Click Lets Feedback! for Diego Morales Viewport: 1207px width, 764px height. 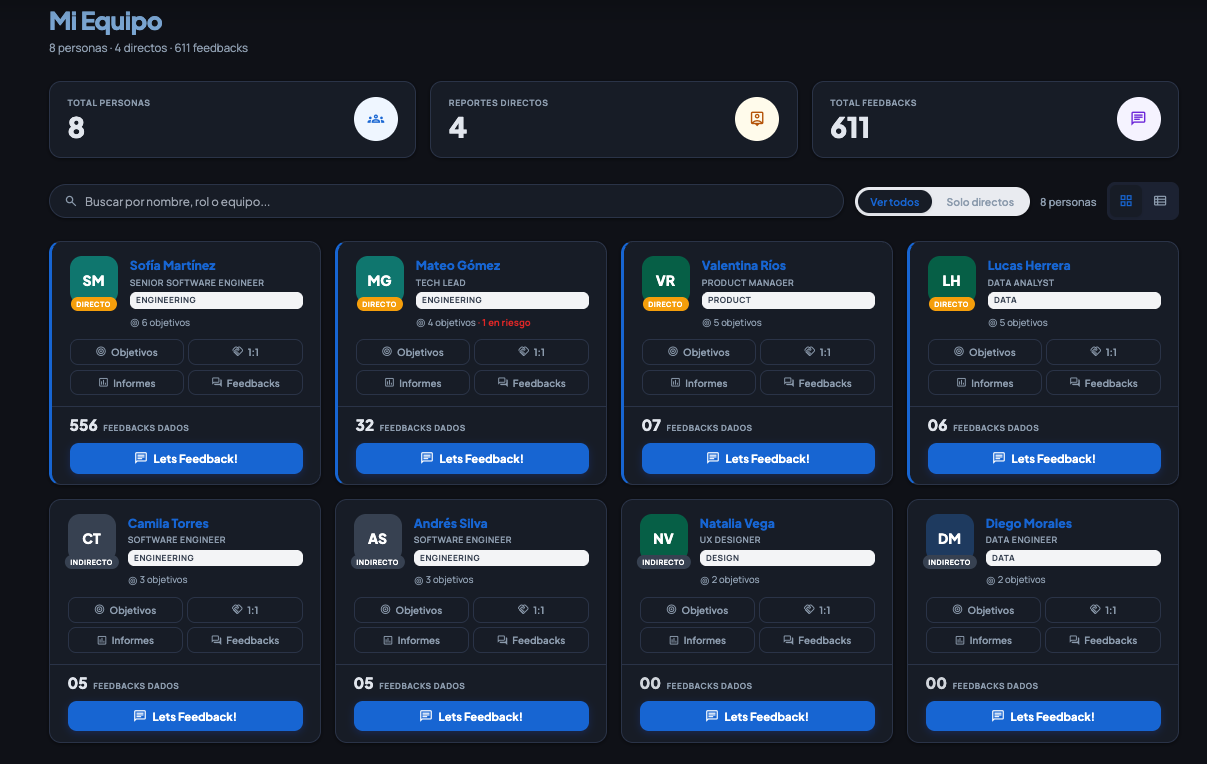(1043, 716)
